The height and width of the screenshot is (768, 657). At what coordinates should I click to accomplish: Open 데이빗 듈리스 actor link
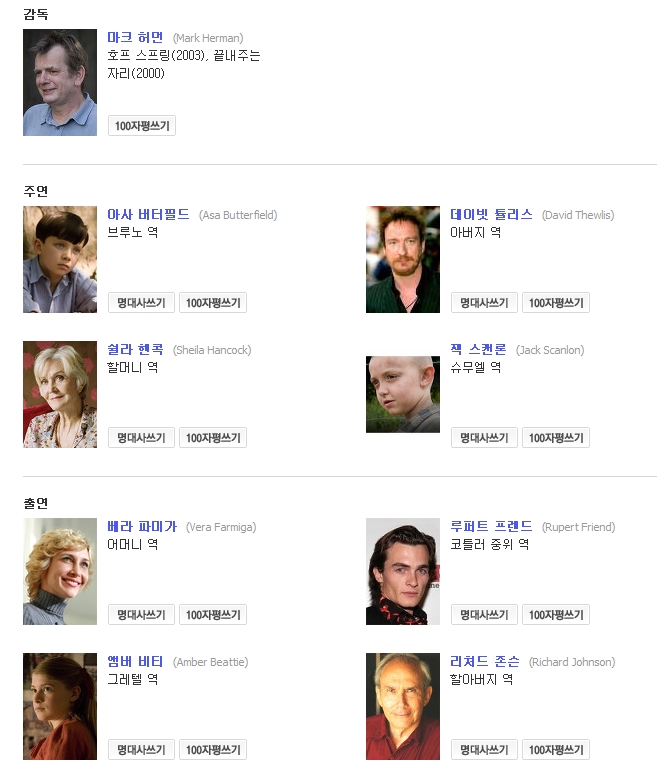(491, 215)
